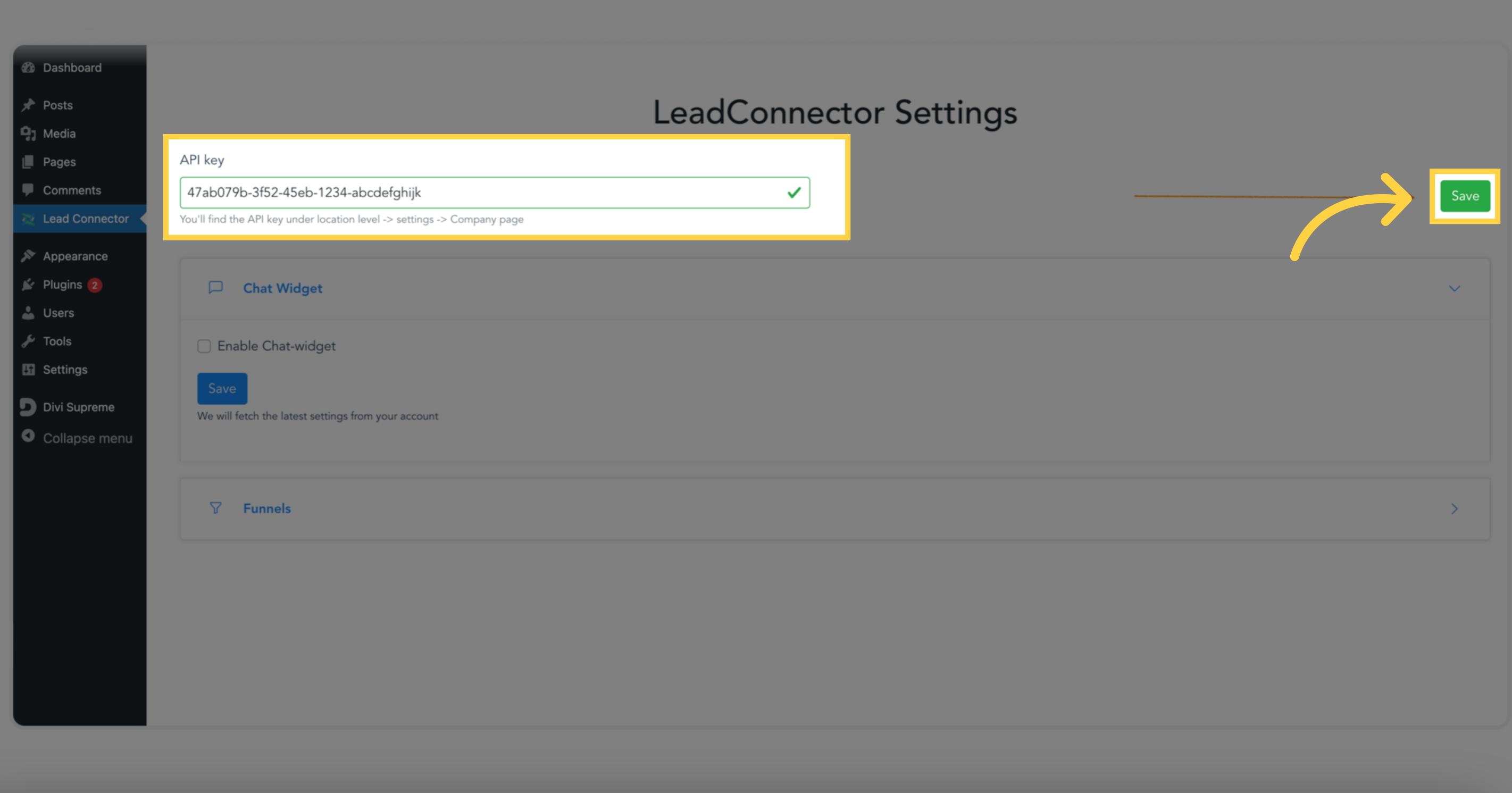Click the Posts pin icon

click(28, 105)
